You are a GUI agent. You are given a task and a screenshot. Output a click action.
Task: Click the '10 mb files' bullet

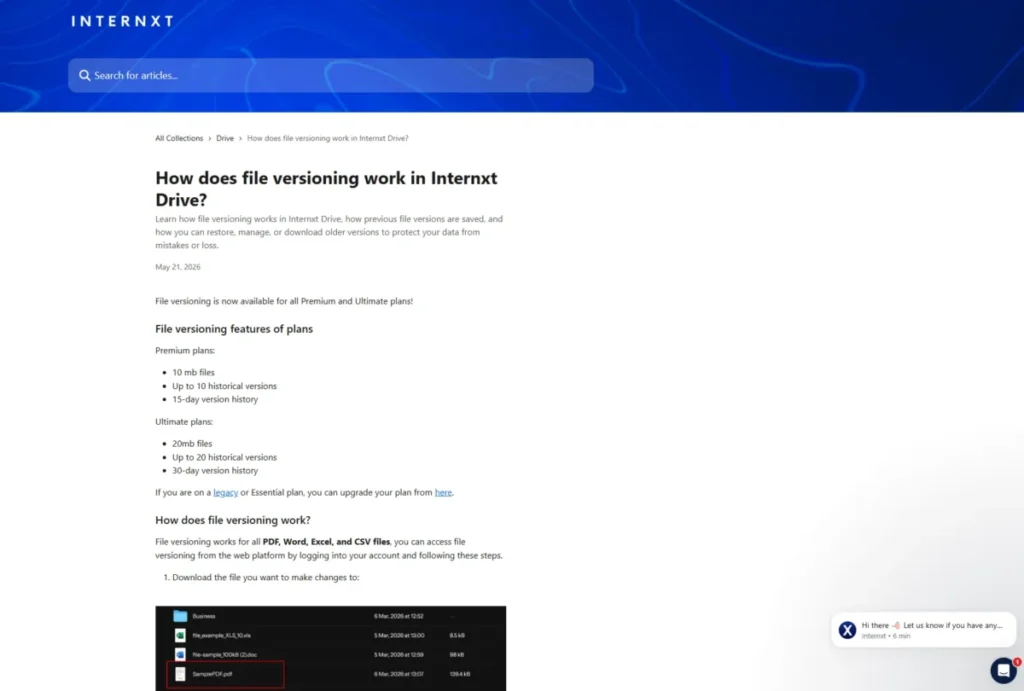coord(193,372)
